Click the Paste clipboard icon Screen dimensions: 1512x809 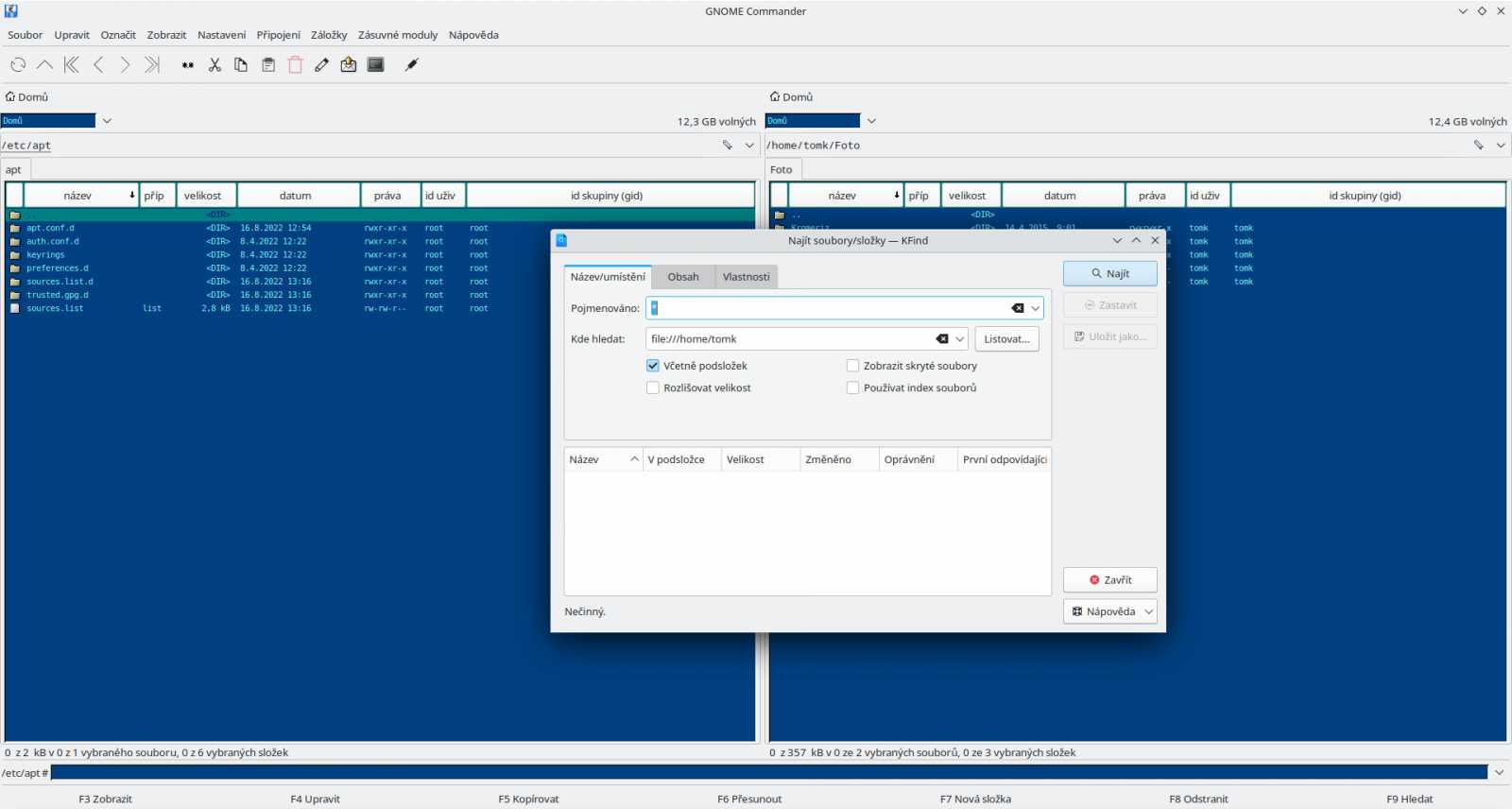(268, 65)
